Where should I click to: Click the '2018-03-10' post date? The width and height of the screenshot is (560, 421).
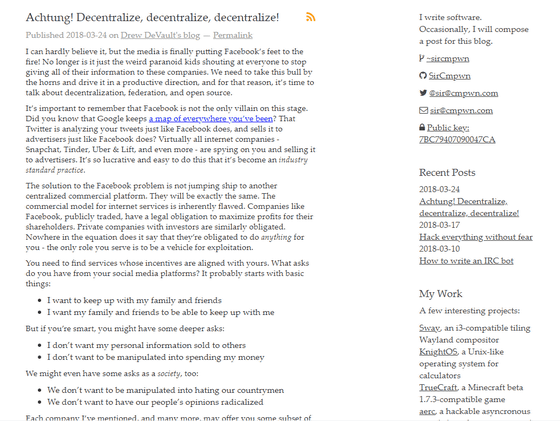[439, 249]
